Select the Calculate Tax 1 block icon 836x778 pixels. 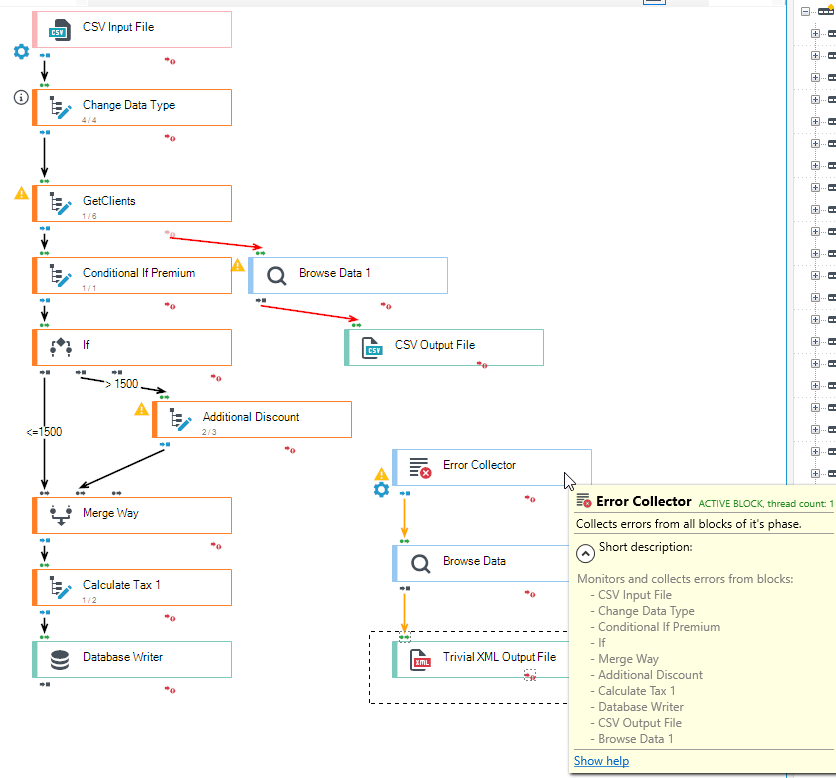click(x=60, y=588)
